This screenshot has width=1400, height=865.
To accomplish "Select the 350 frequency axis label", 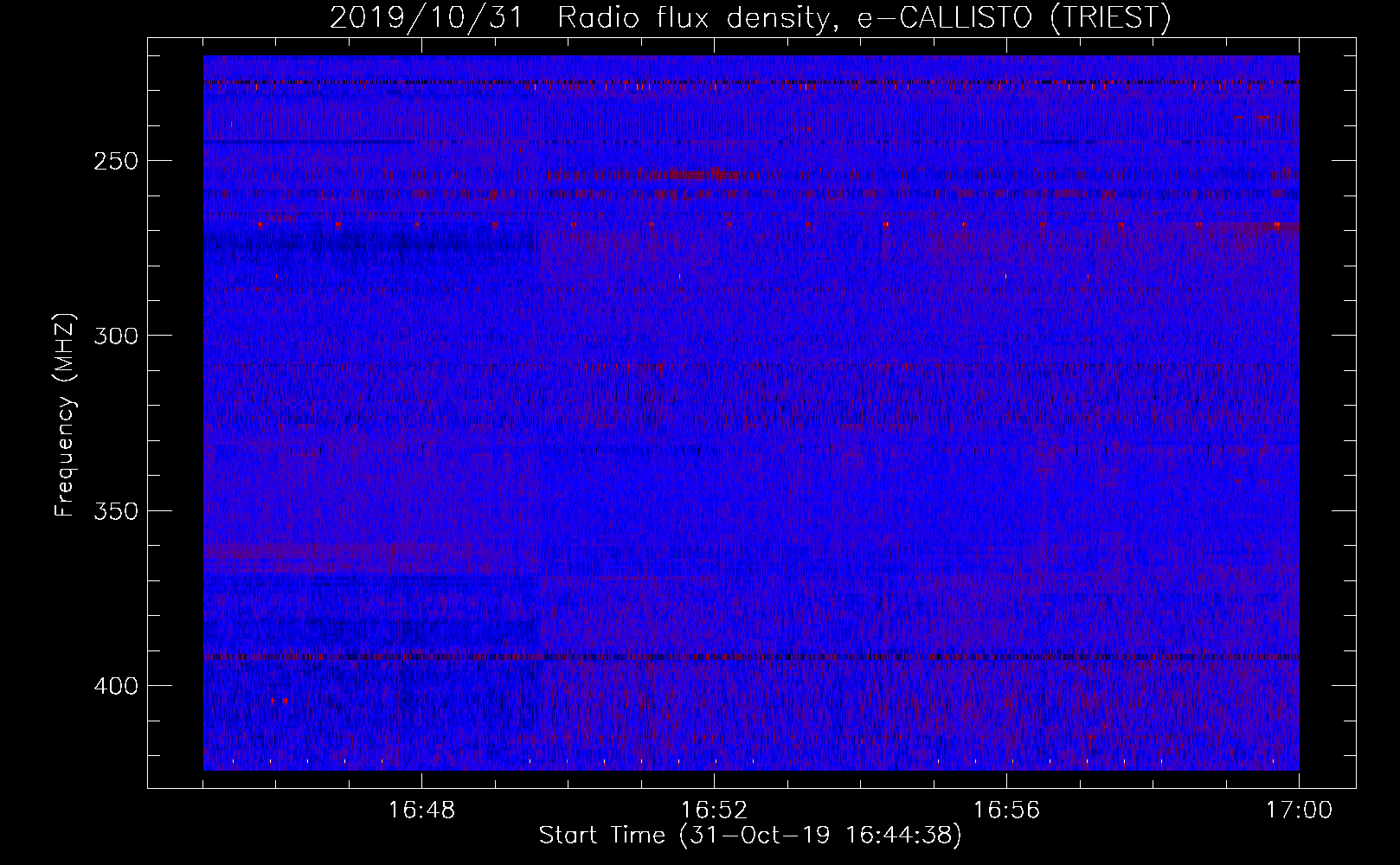I will (x=116, y=511).
